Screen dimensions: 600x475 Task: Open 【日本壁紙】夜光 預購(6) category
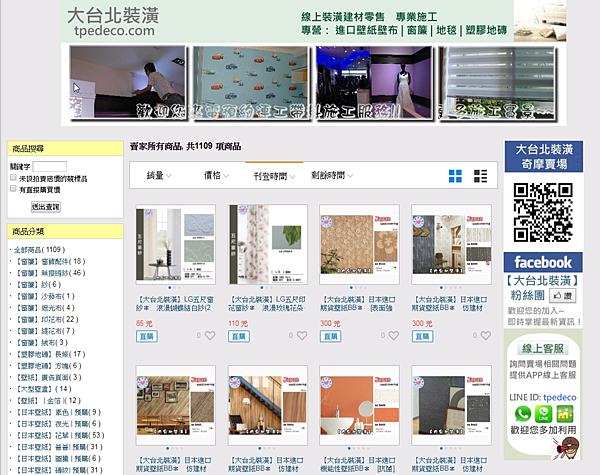pos(58,424)
